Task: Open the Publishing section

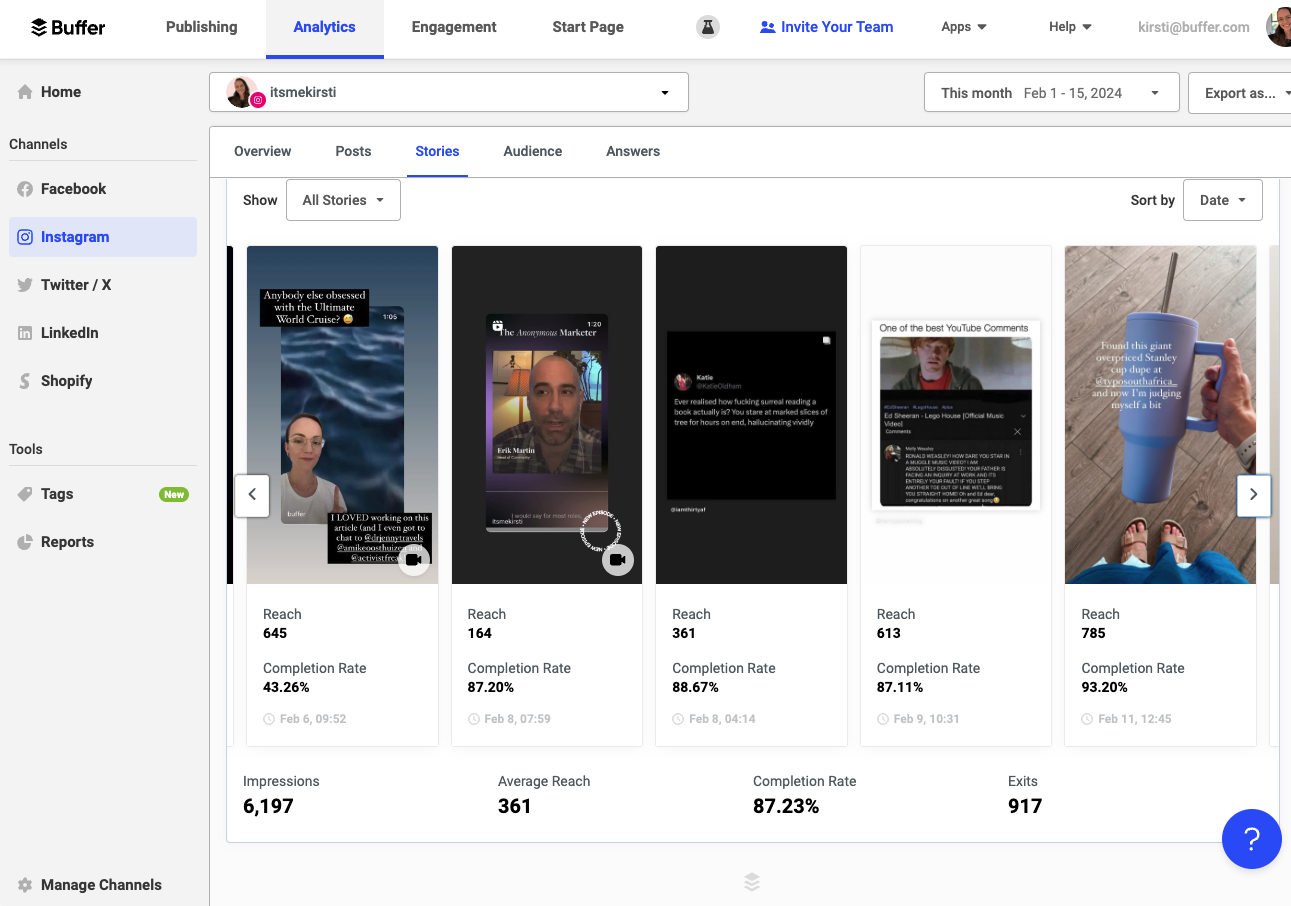Action: click(201, 27)
